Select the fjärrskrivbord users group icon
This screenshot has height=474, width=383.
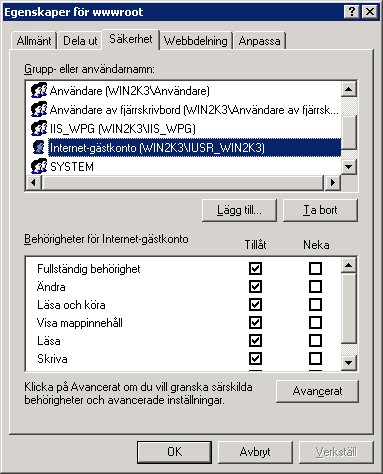(39, 109)
